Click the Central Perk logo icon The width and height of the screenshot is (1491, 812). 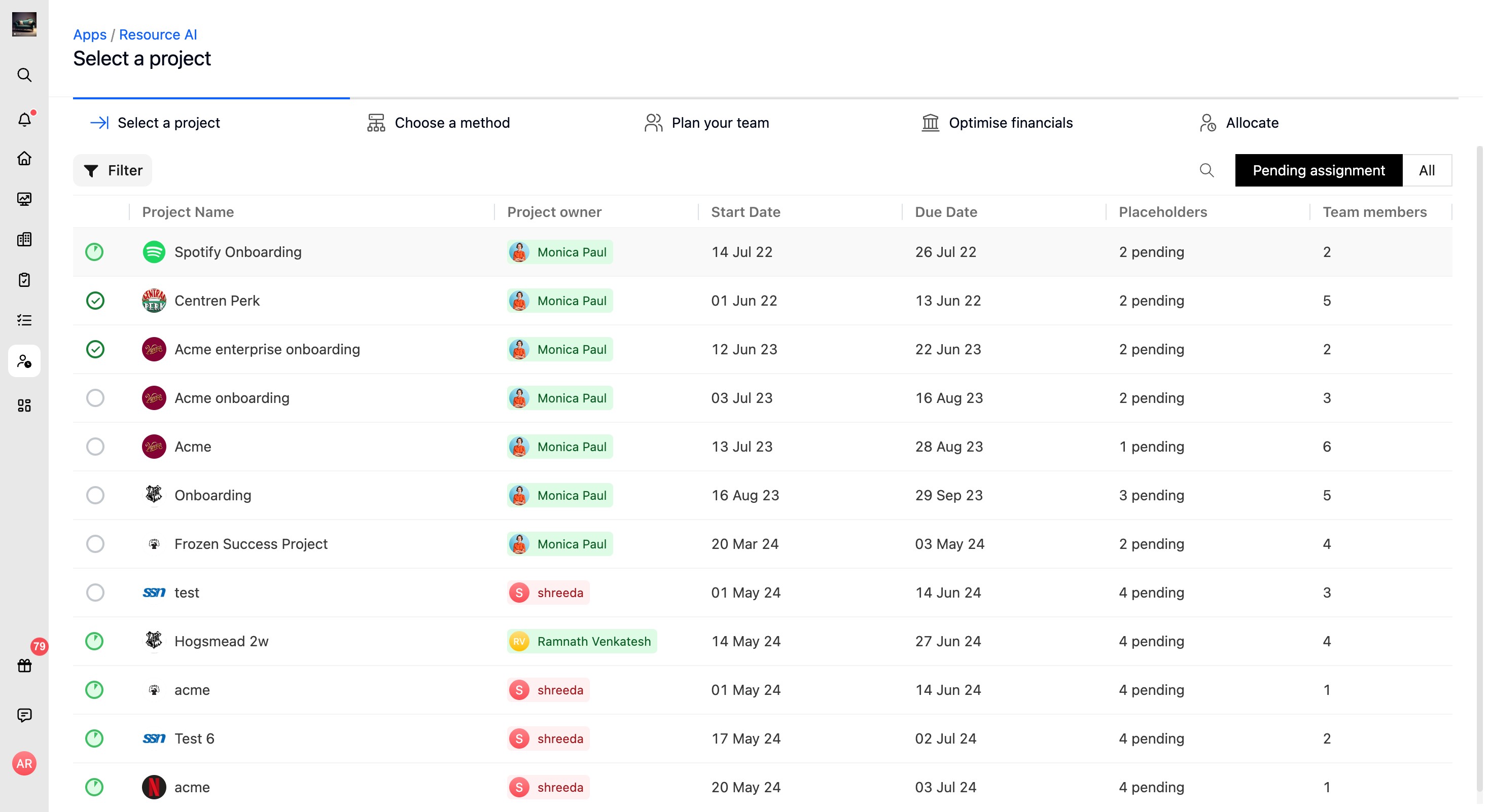[x=154, y=301]
